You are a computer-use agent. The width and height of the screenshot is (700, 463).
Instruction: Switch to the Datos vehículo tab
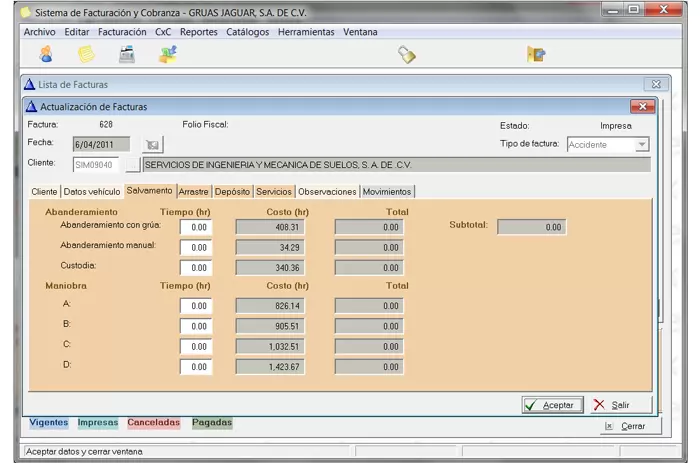[x=92, y=191]
